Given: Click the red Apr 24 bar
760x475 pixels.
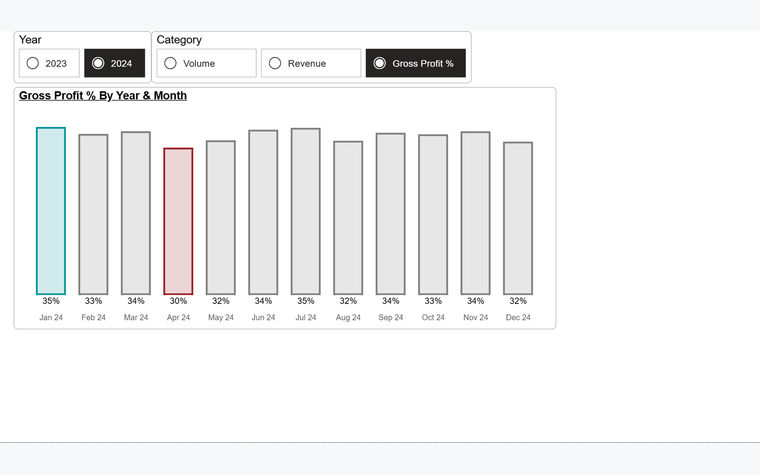Looking at the screenshot, I should tap(178, 221).
